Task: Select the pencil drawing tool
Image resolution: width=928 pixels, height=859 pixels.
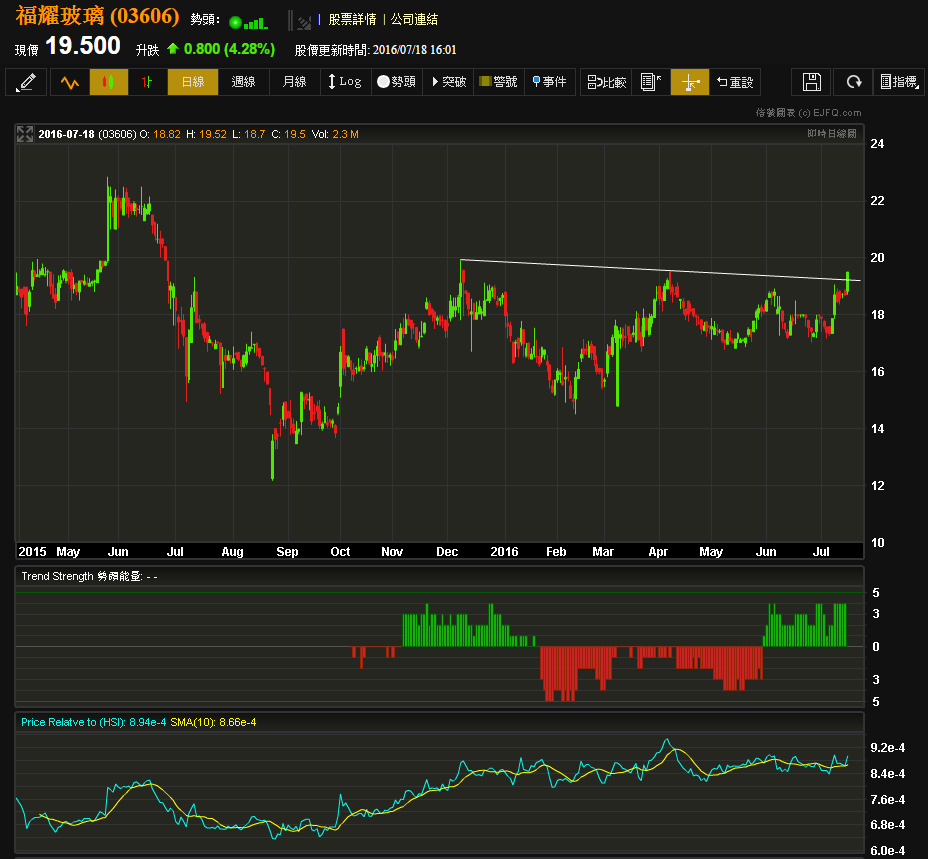Action: pos(26,82)
